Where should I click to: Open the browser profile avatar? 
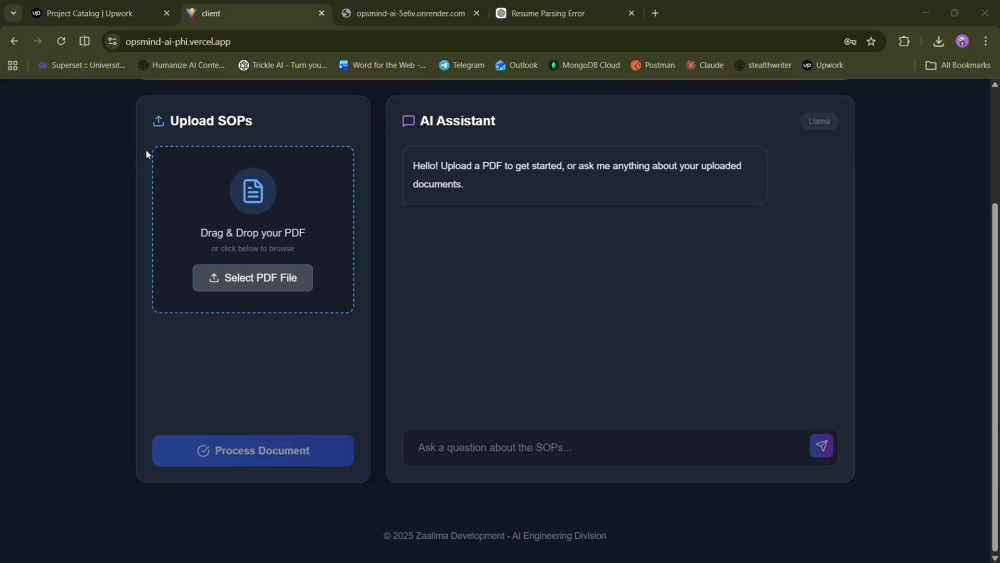point(962,41)
